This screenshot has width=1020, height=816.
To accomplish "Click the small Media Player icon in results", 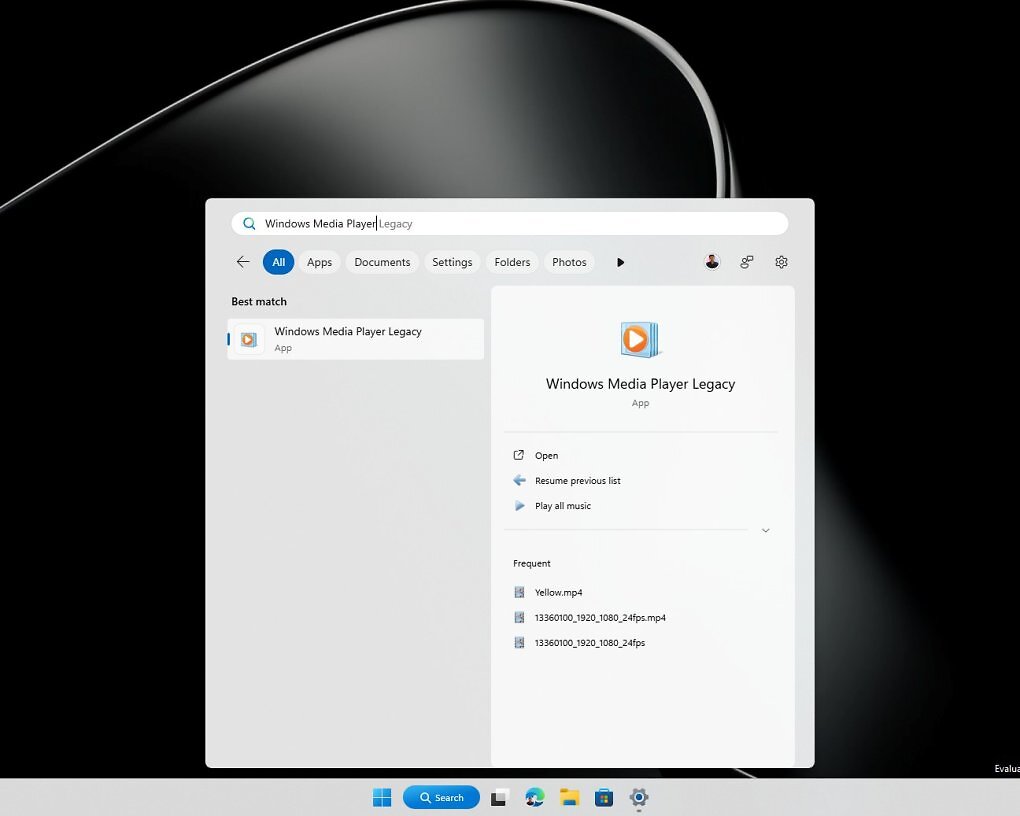I will pos(248,339).
